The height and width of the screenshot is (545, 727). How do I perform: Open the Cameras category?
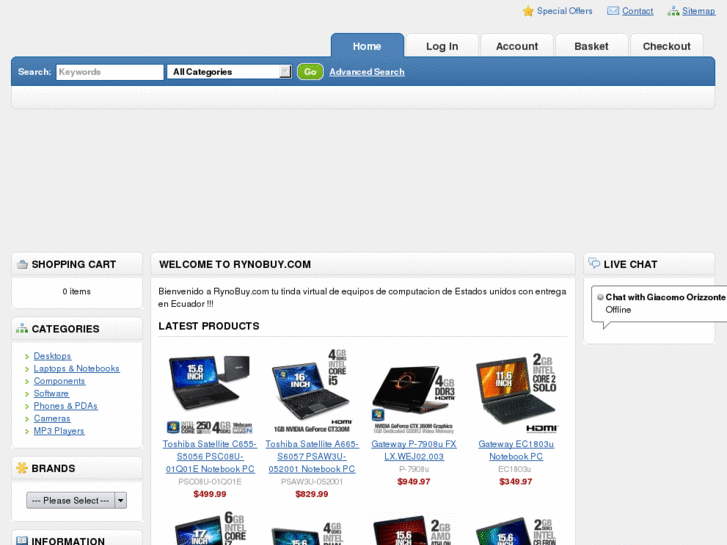[x=52, y=418]
